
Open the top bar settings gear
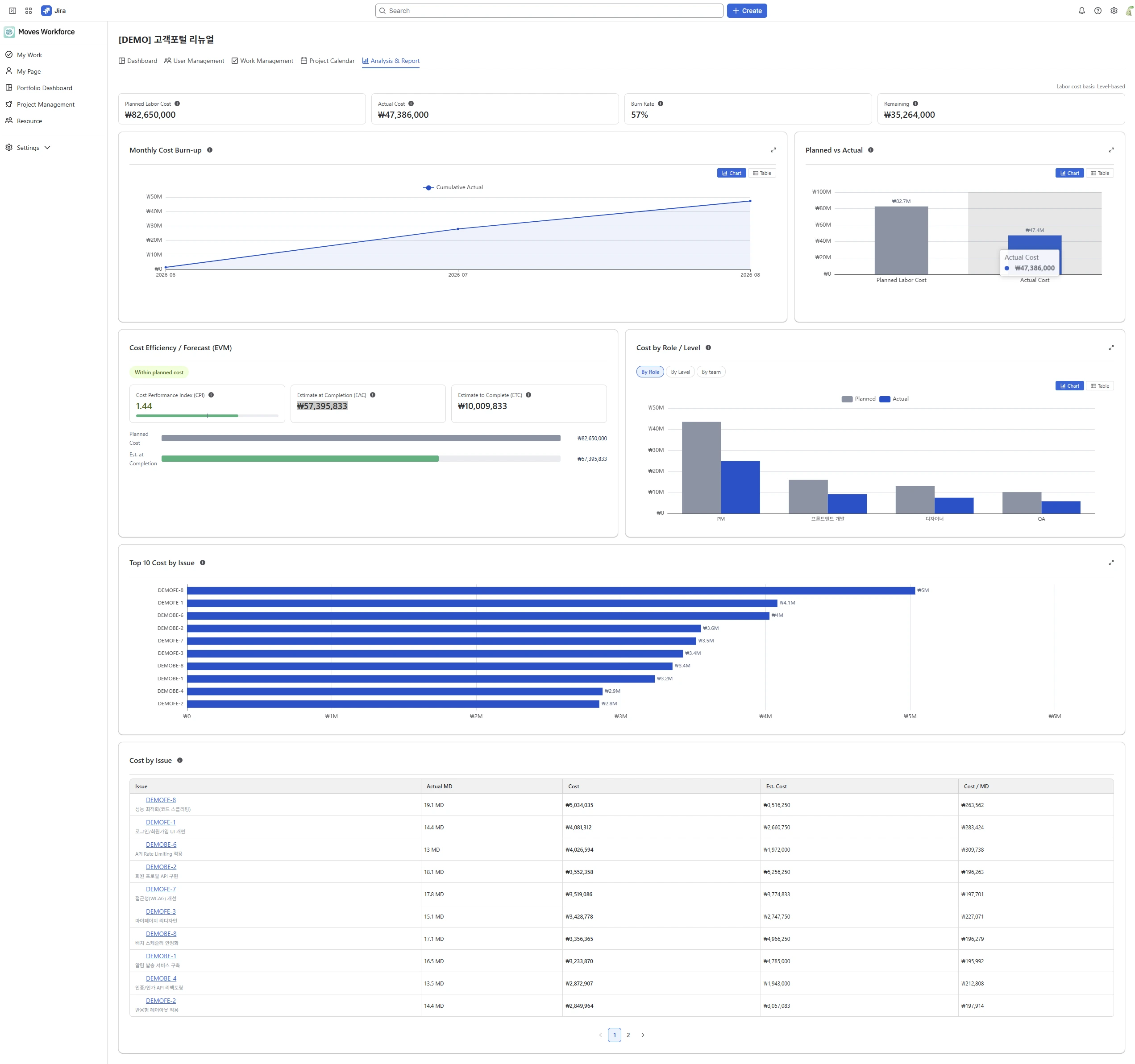1113,11
